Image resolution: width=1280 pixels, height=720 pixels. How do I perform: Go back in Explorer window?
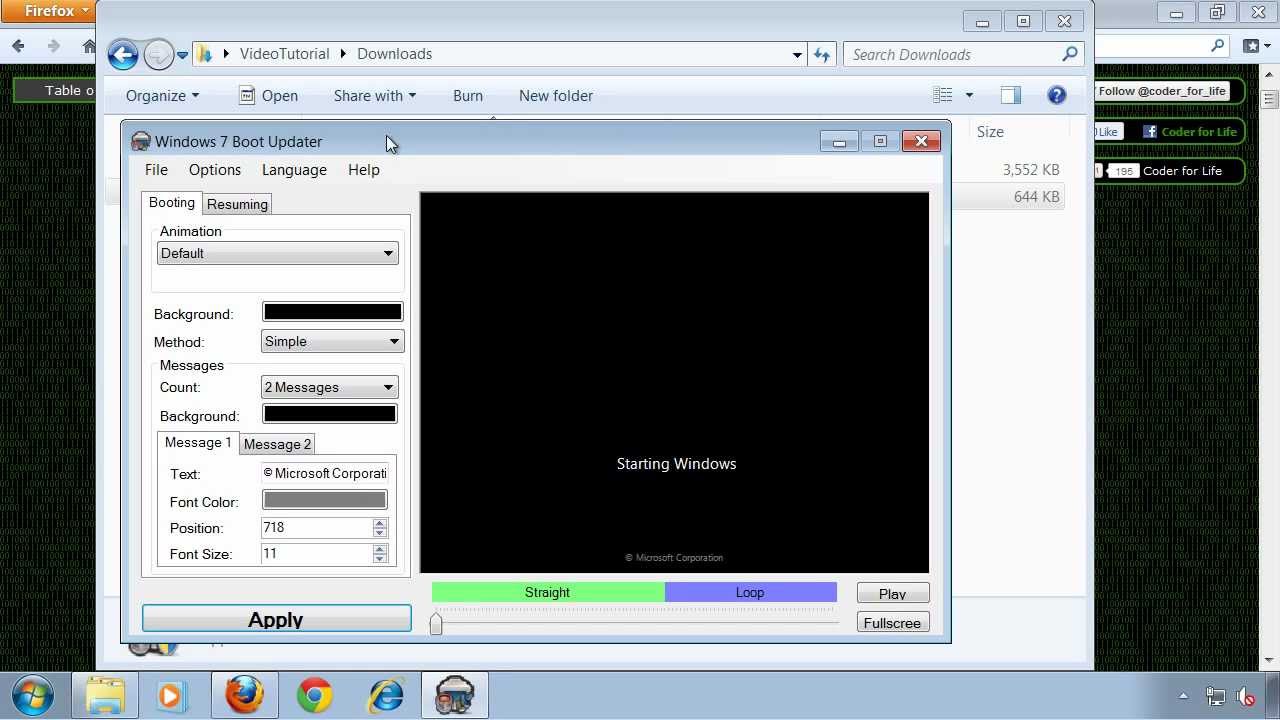pos(123,54)
